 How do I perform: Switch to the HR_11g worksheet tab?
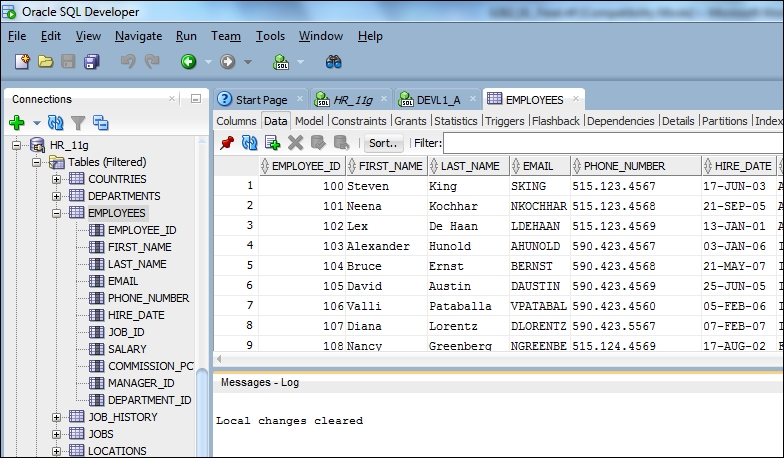[350, 100]
